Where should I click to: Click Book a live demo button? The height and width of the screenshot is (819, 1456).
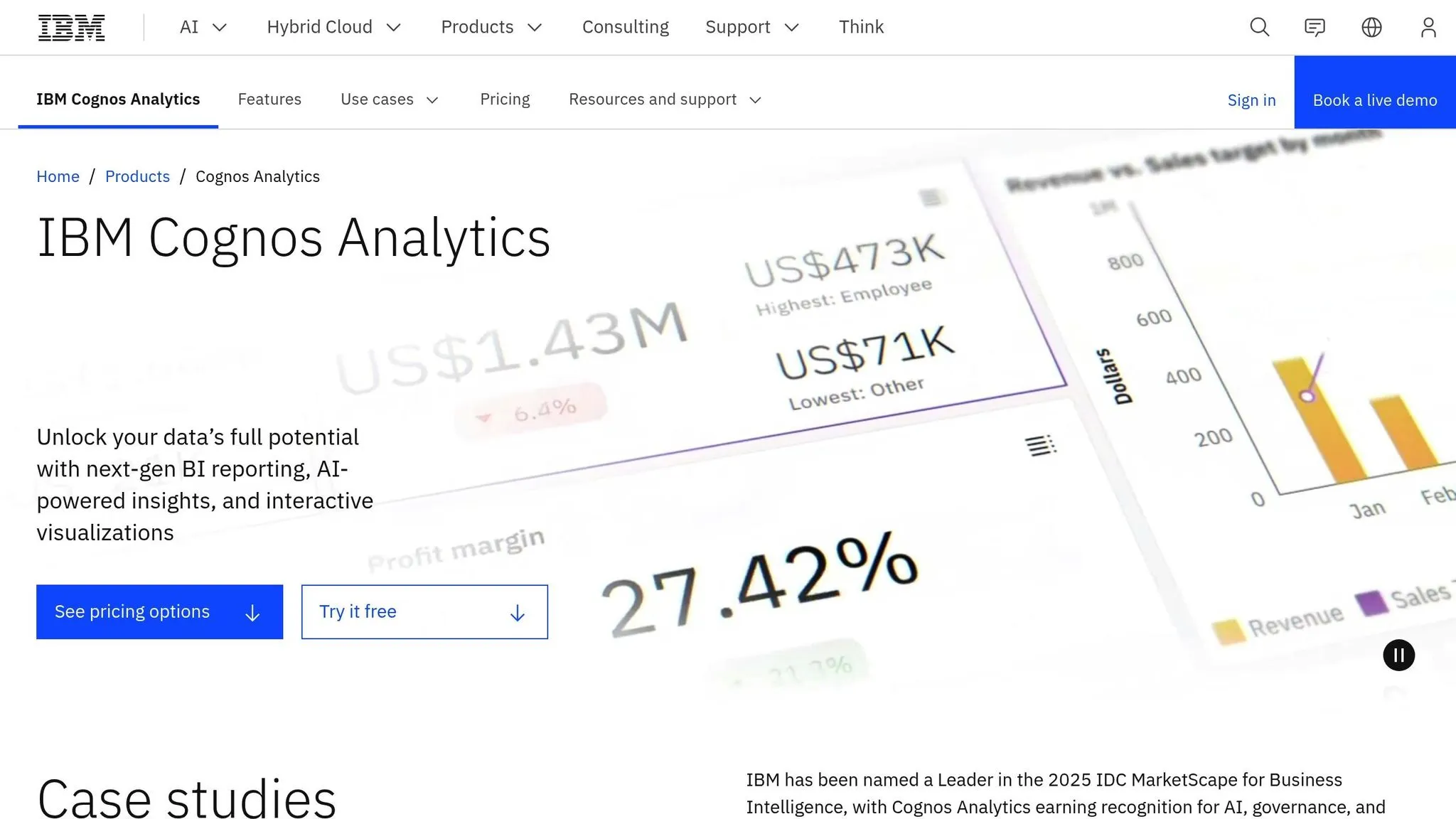[x=1375, y=92]
